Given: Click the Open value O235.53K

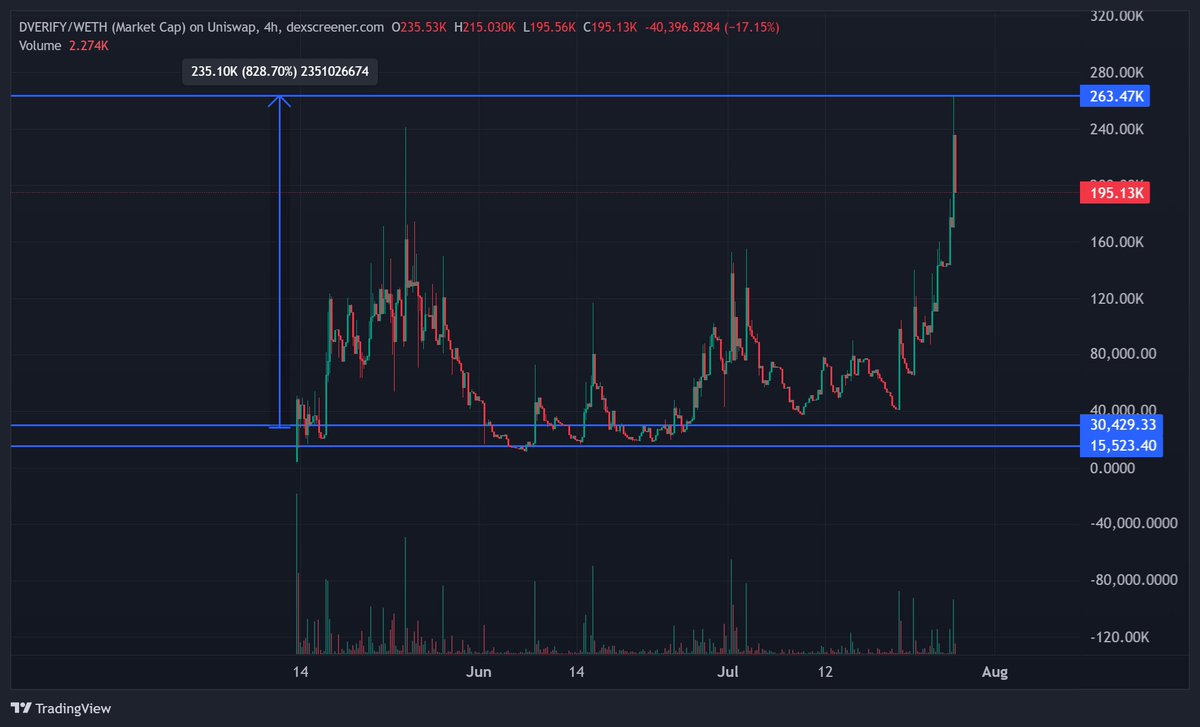Looking at the screenshot, I should point(421,27).
